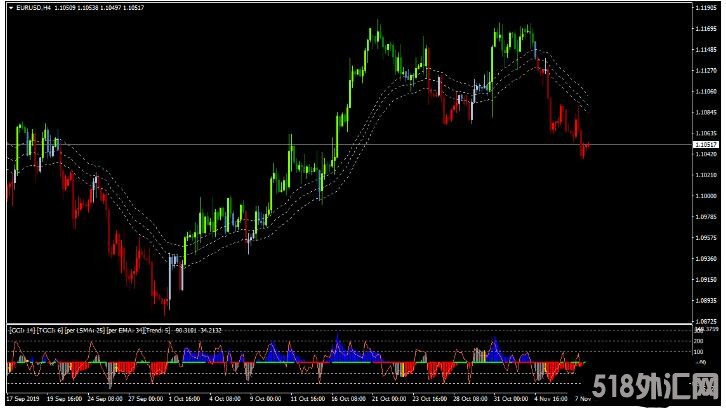
Task: Click the 1.10635 price axis label
Action: point(706,133)
